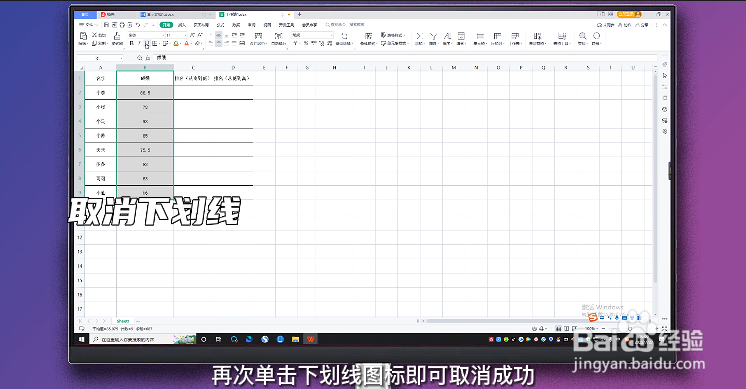Toggle Italic formatting

tap(139, 43)
